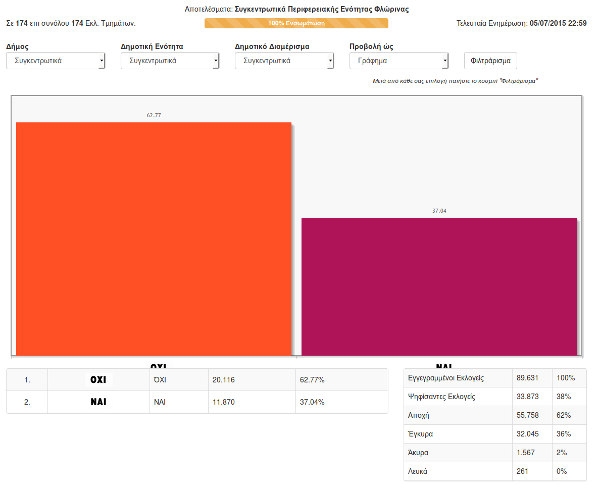The image size is (600, 488).
Task: Click the 20.116 votes cell
Action: [x=222, y=380]
